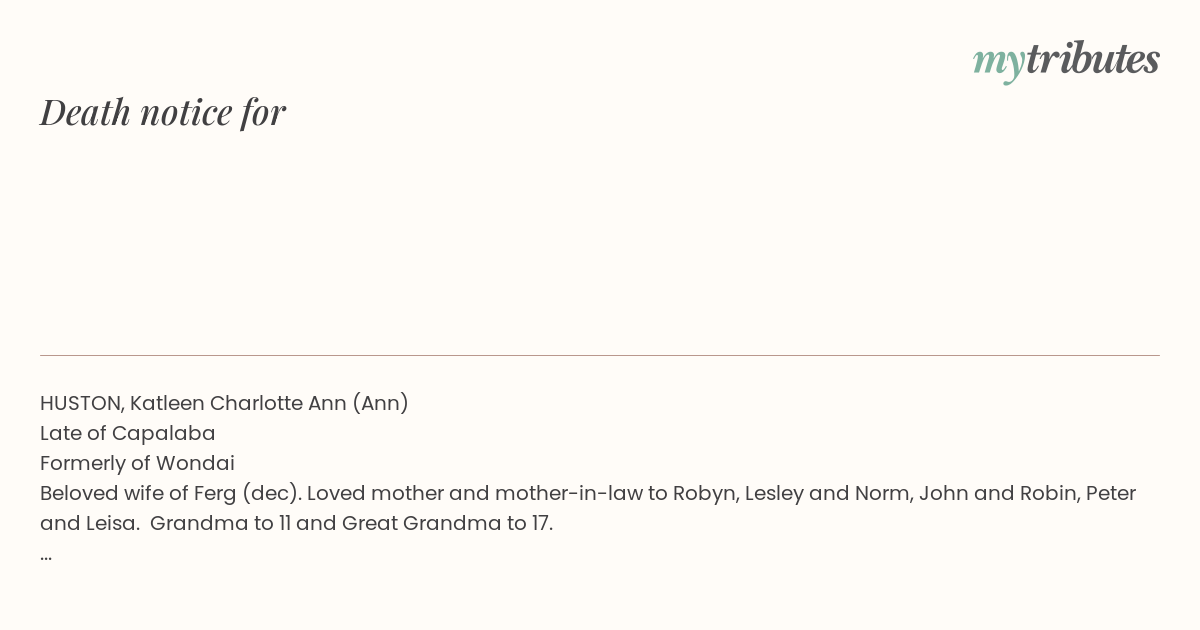Click the "(Ann)" nickname in parentheses
1200x630 pixels.
[x=380, y=403]
